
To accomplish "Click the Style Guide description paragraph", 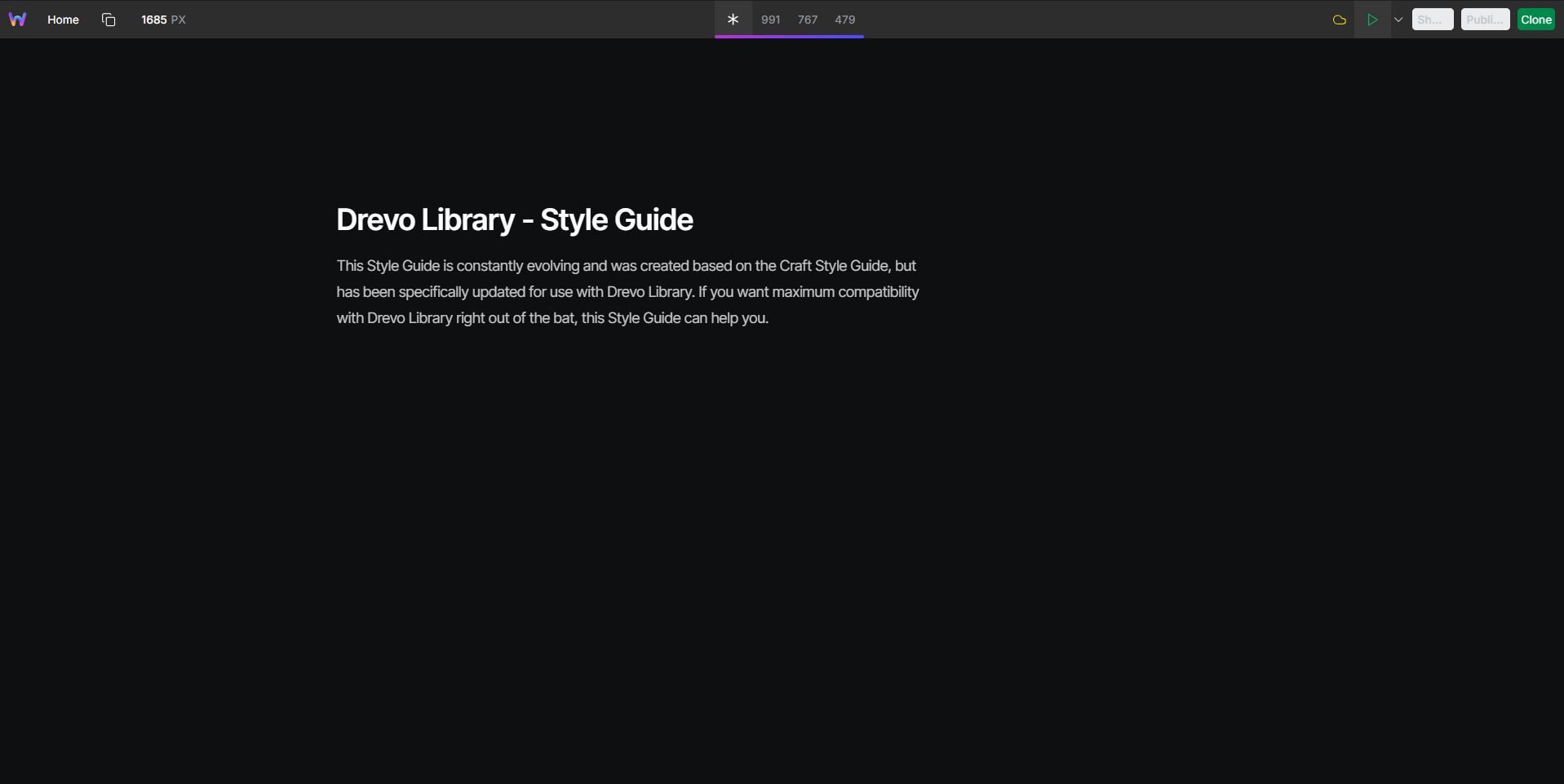I will tap(627, 292).
